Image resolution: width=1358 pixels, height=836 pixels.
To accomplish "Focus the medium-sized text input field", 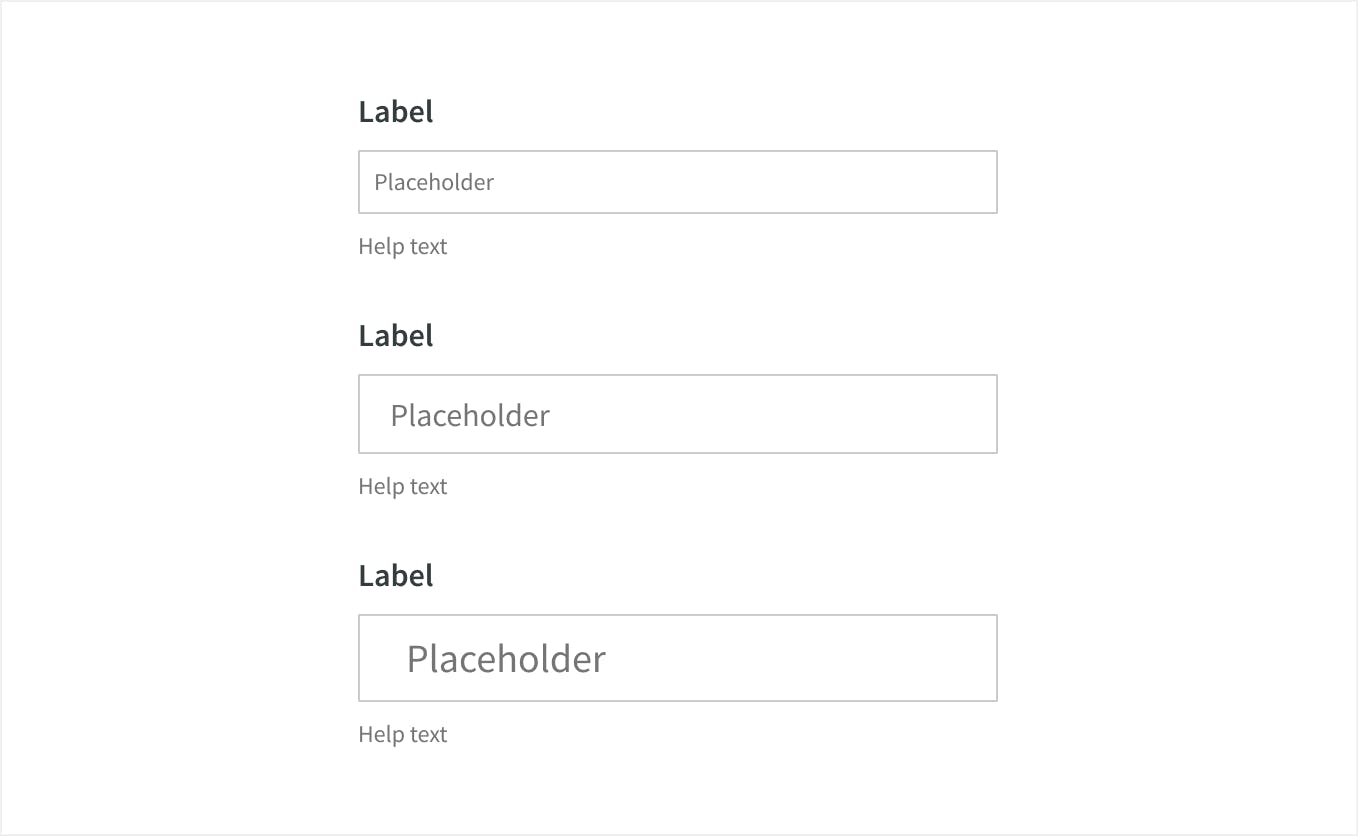I will click(677, 414).
